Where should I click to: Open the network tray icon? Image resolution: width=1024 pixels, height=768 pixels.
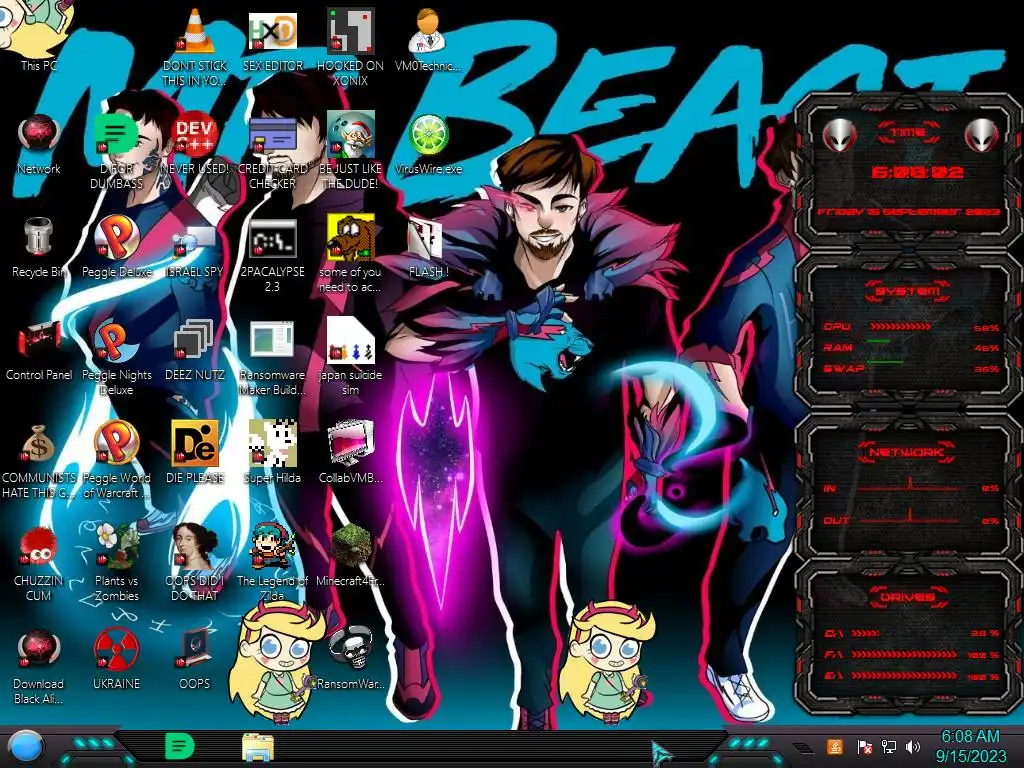coord(888,746)
